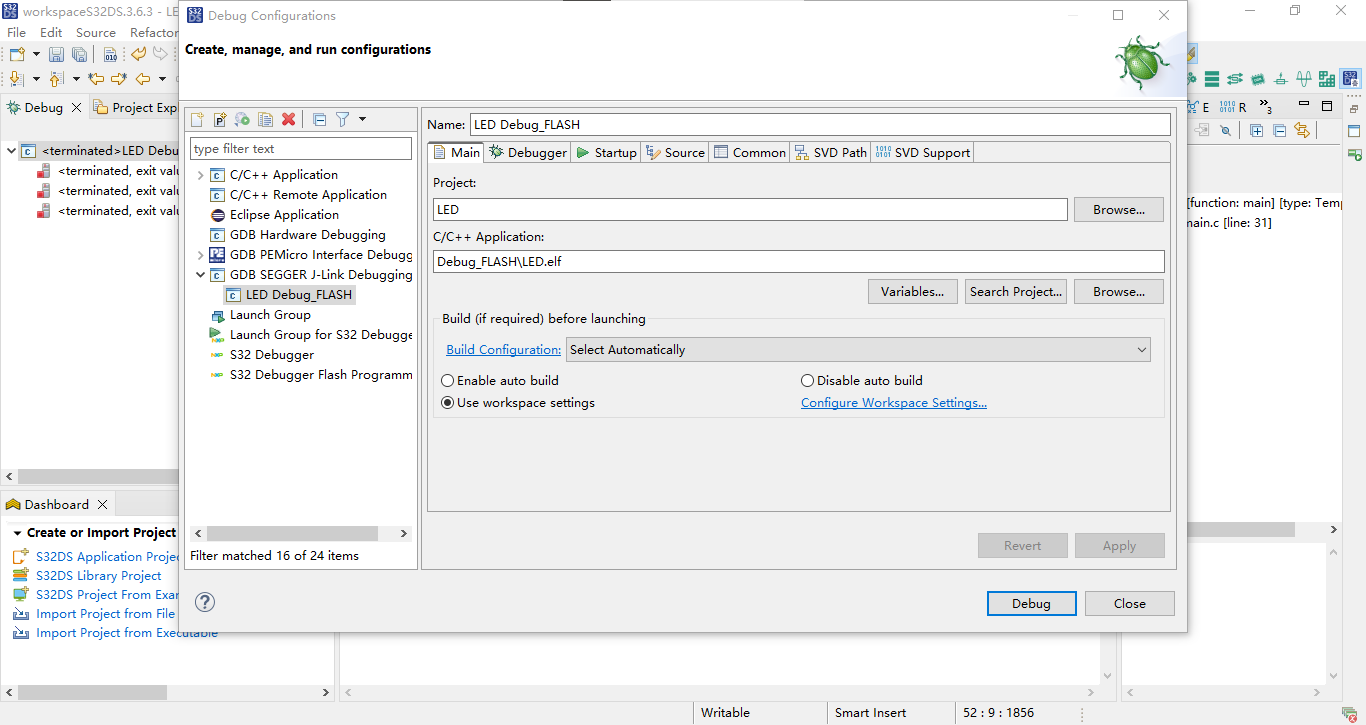Create a new launch configuration
The width and height of the screenshot is (1366, 725).
(x=197, y=119)
